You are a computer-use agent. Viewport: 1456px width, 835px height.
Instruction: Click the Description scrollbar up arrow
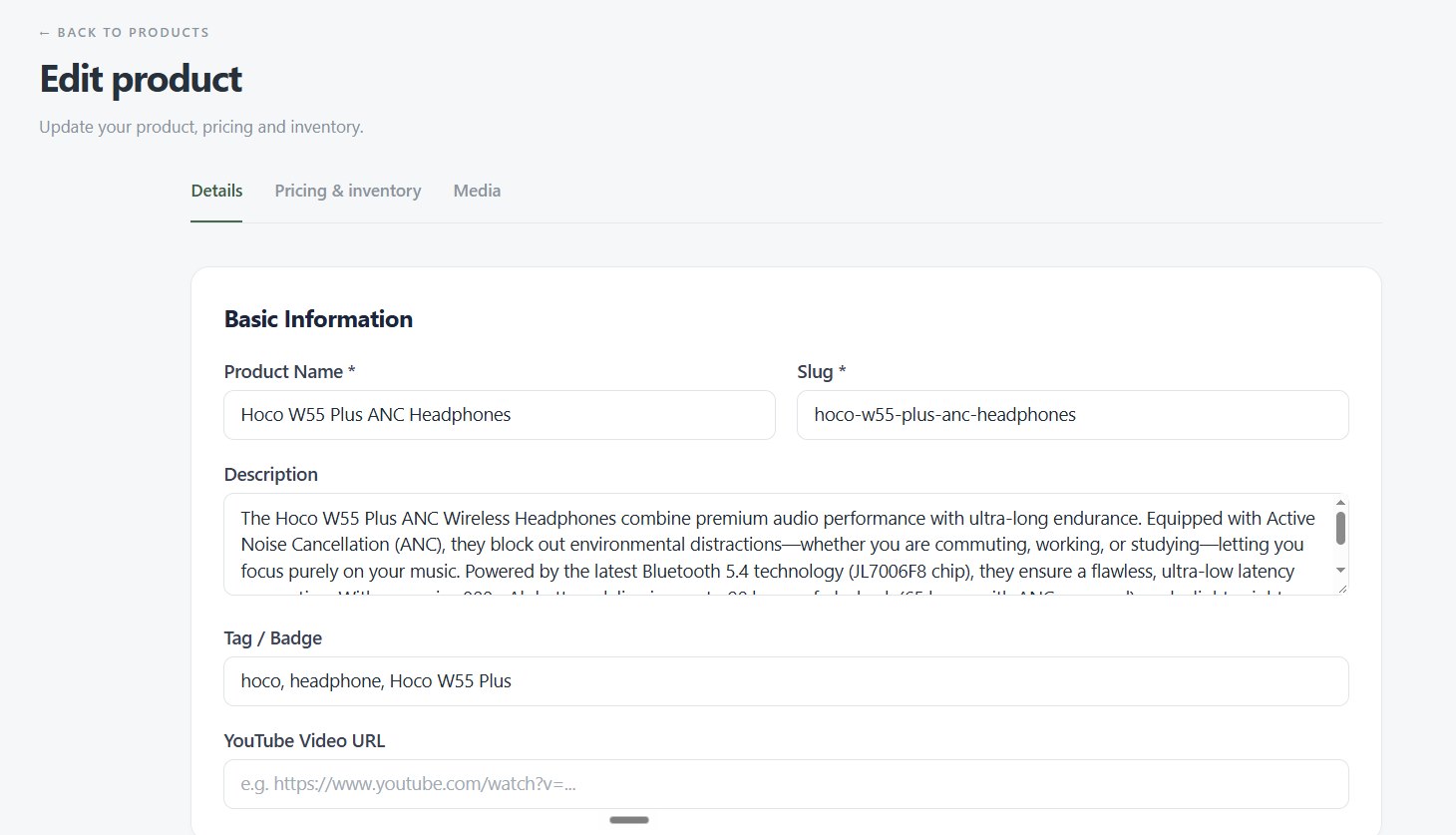click(x=1340, y=503)
